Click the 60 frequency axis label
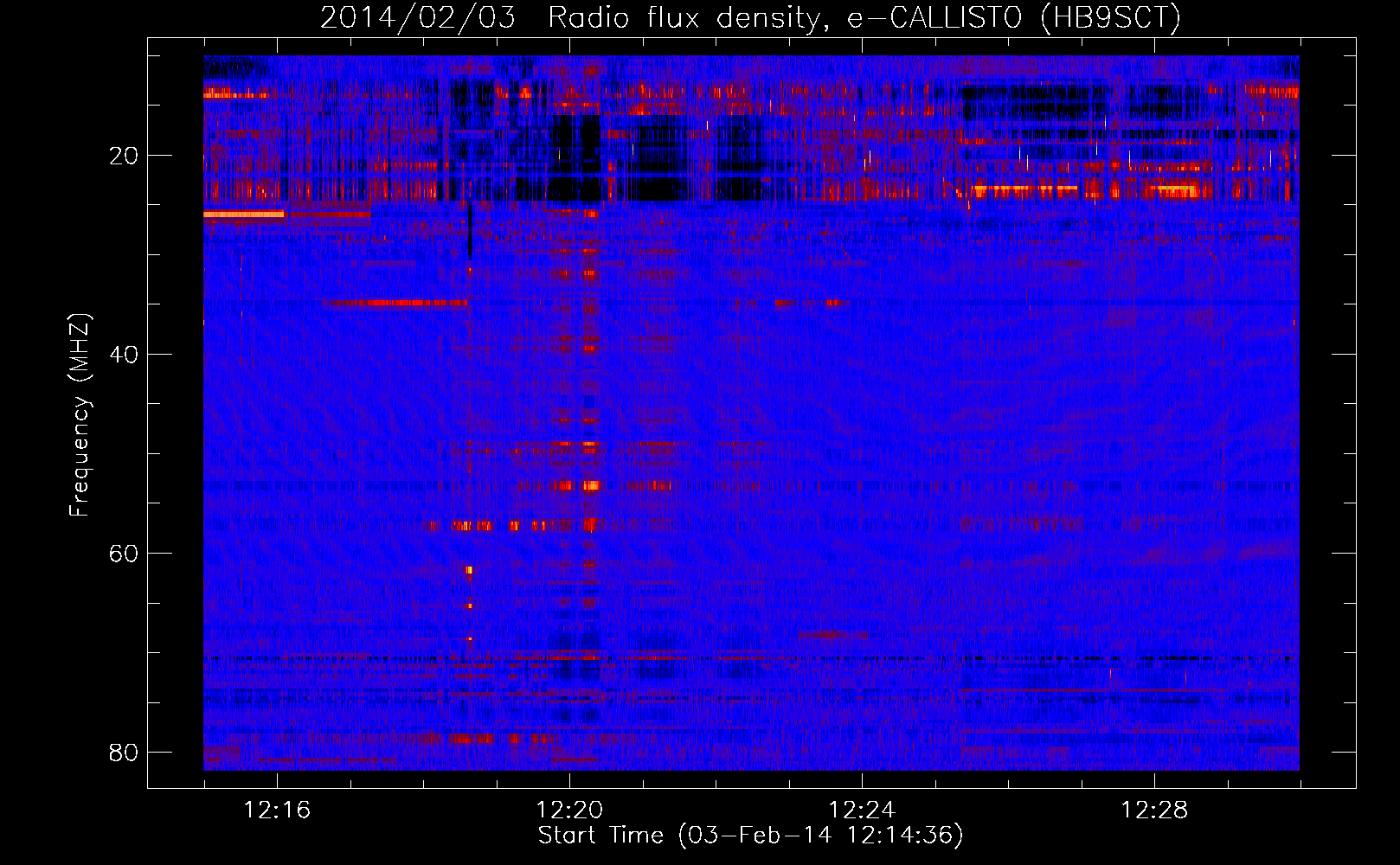 click(124, 554)
